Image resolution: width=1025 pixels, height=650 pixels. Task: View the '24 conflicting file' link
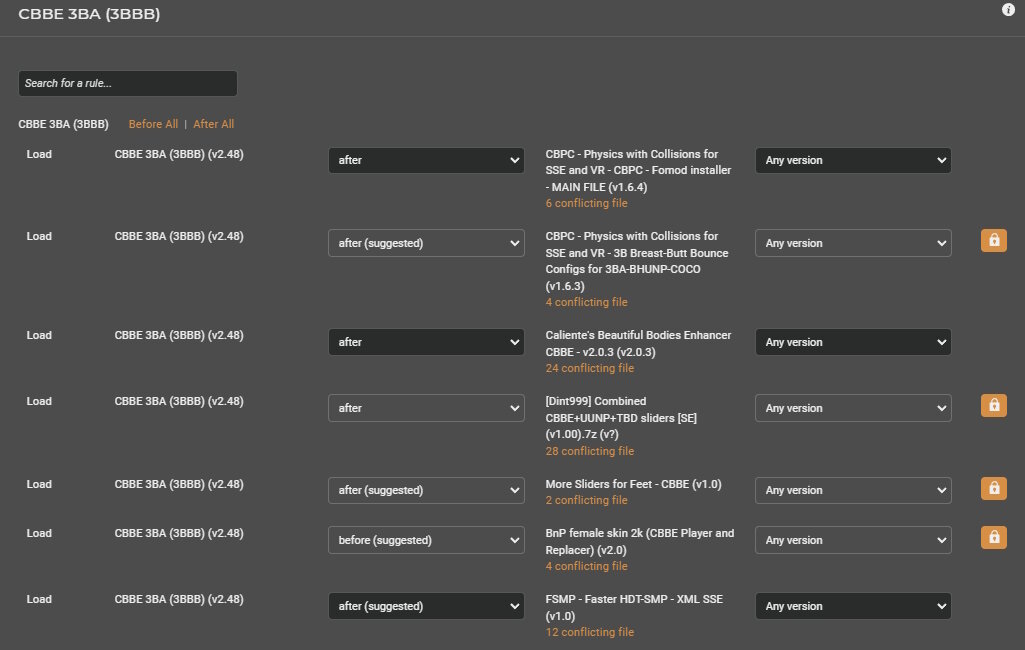pyautogui.click(x=589, y=368)
